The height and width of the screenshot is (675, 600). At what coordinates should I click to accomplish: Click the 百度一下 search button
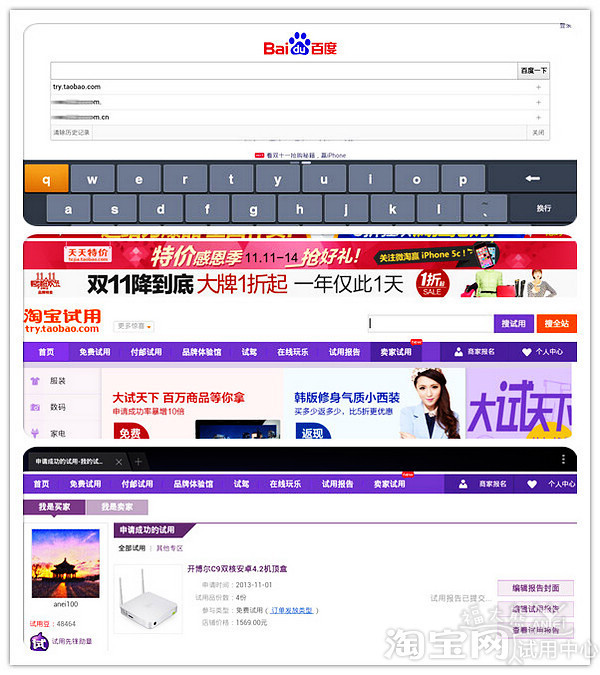[x=533, y=71]
